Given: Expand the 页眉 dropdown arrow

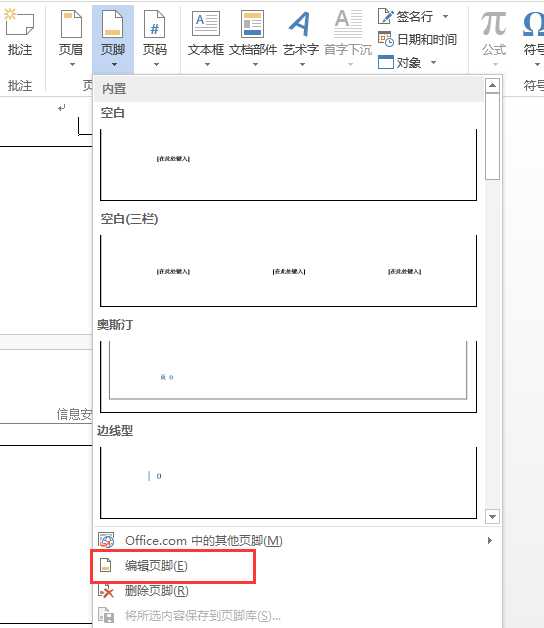Looking at the screenshot, I should (x=72, y=64).
